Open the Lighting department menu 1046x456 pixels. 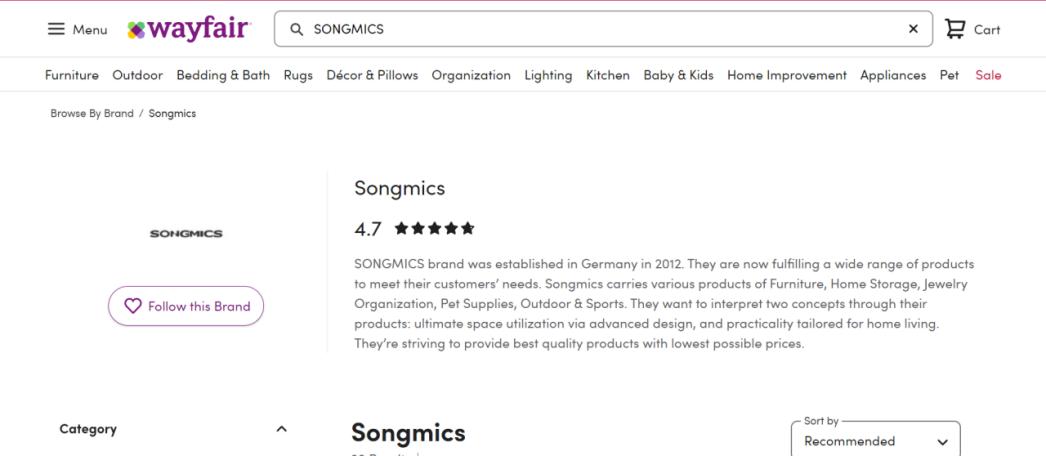point(548,75)
